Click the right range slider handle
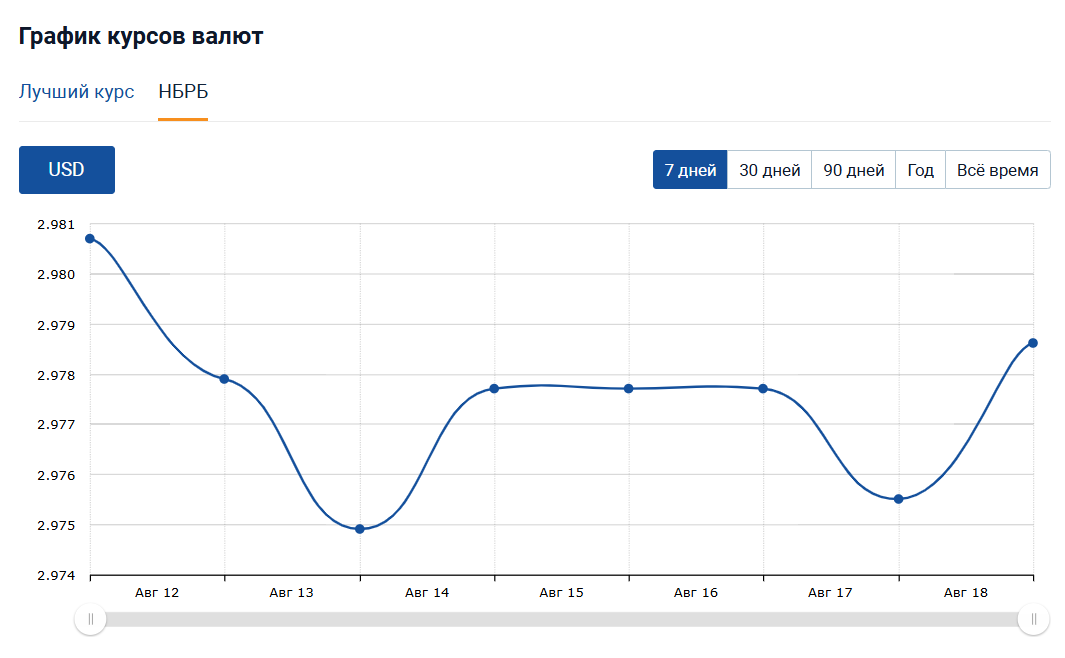Screen dimensions: 1065x658 point(1033,620)
